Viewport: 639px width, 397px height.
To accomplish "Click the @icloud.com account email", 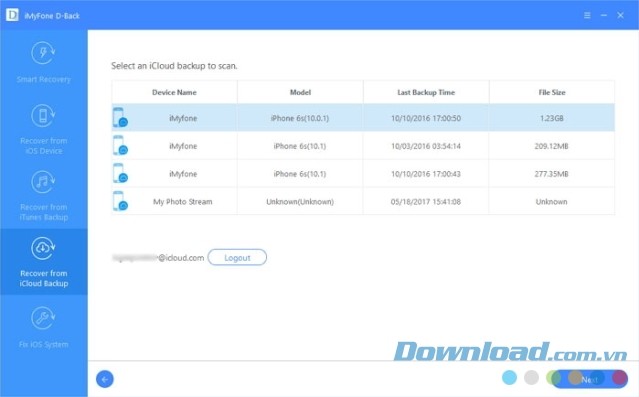I will (x=158, y=258).
